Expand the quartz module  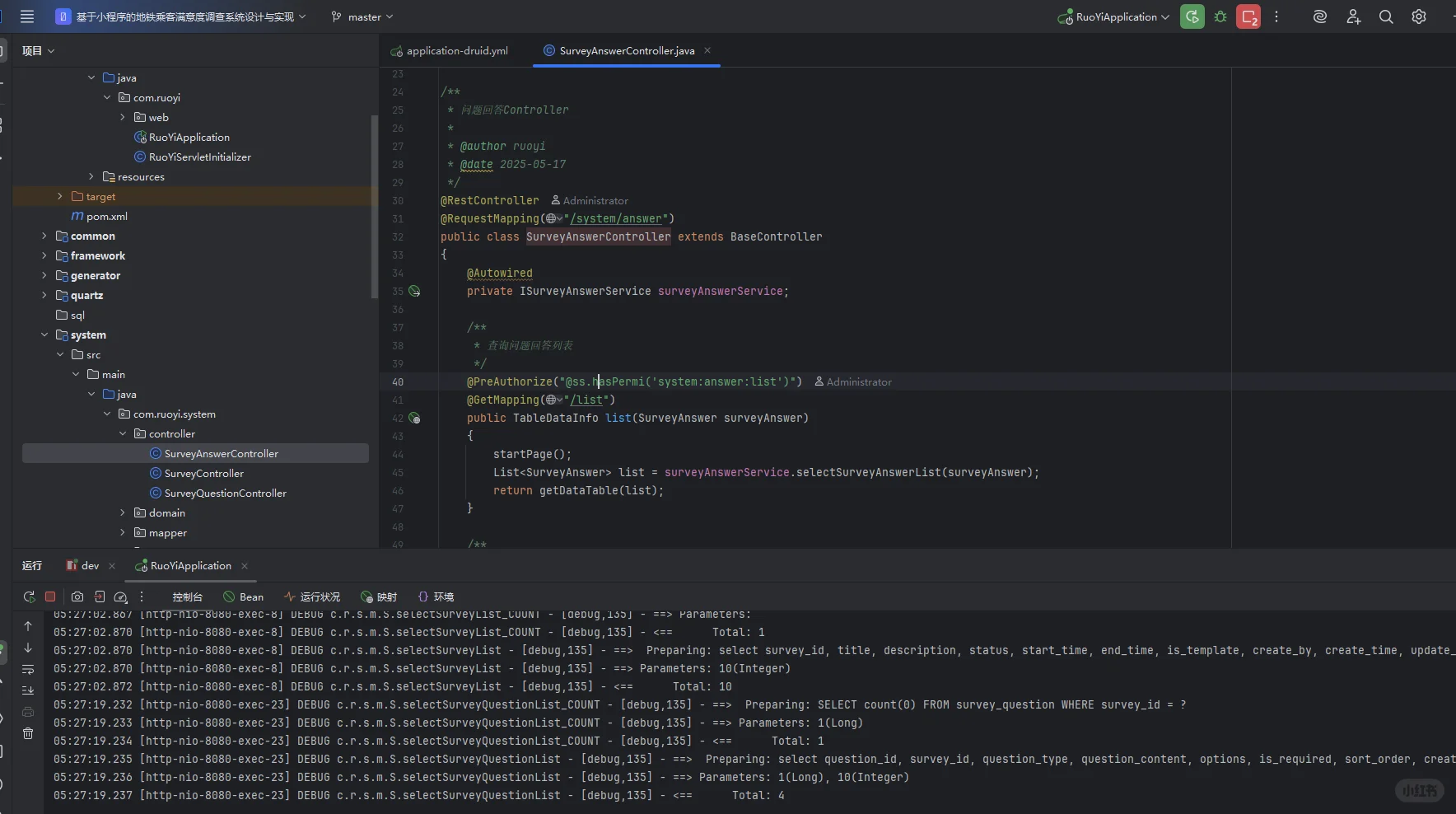(44, 295)
